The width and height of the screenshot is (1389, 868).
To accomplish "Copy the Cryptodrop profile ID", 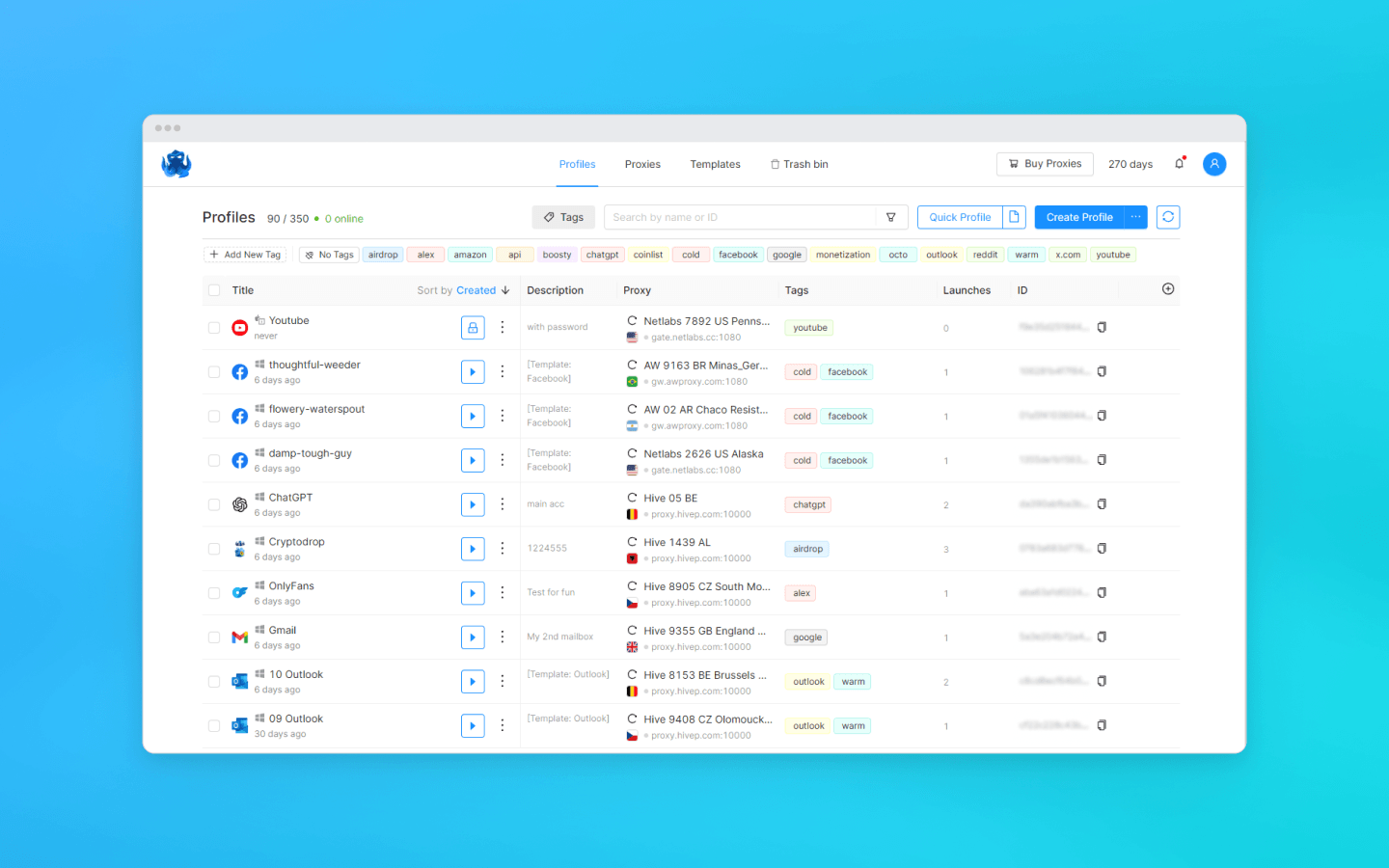I will coord(1102,549).
